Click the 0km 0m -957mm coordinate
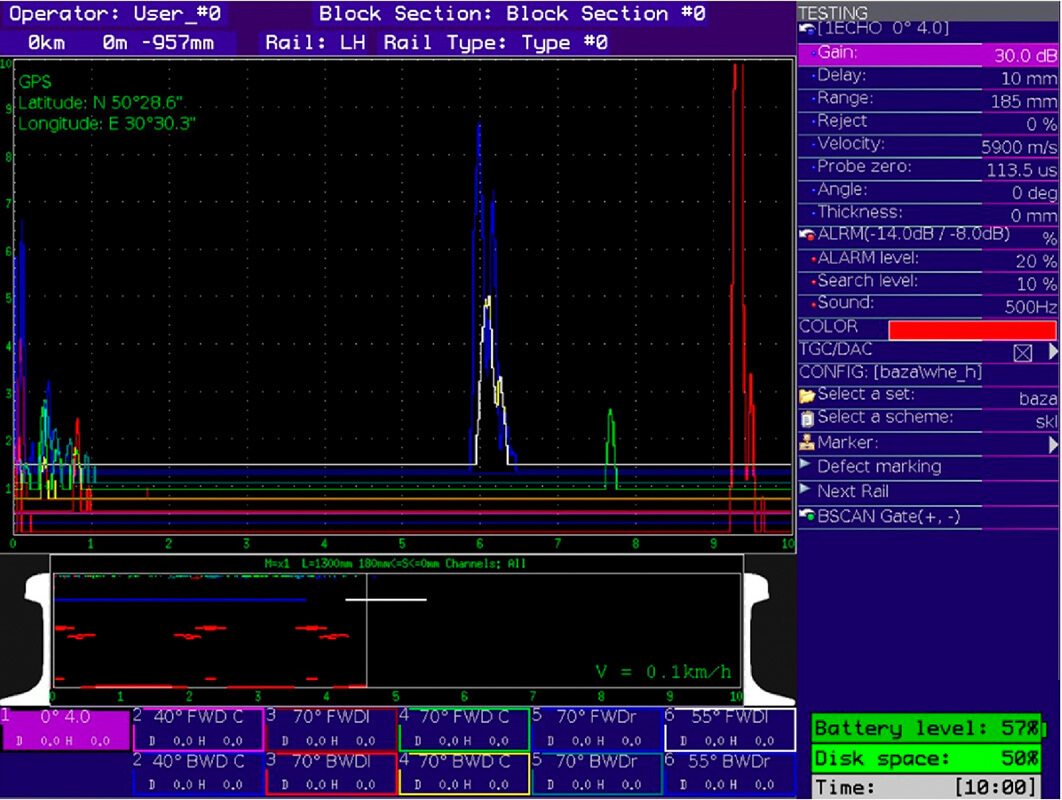 point(120,43)
